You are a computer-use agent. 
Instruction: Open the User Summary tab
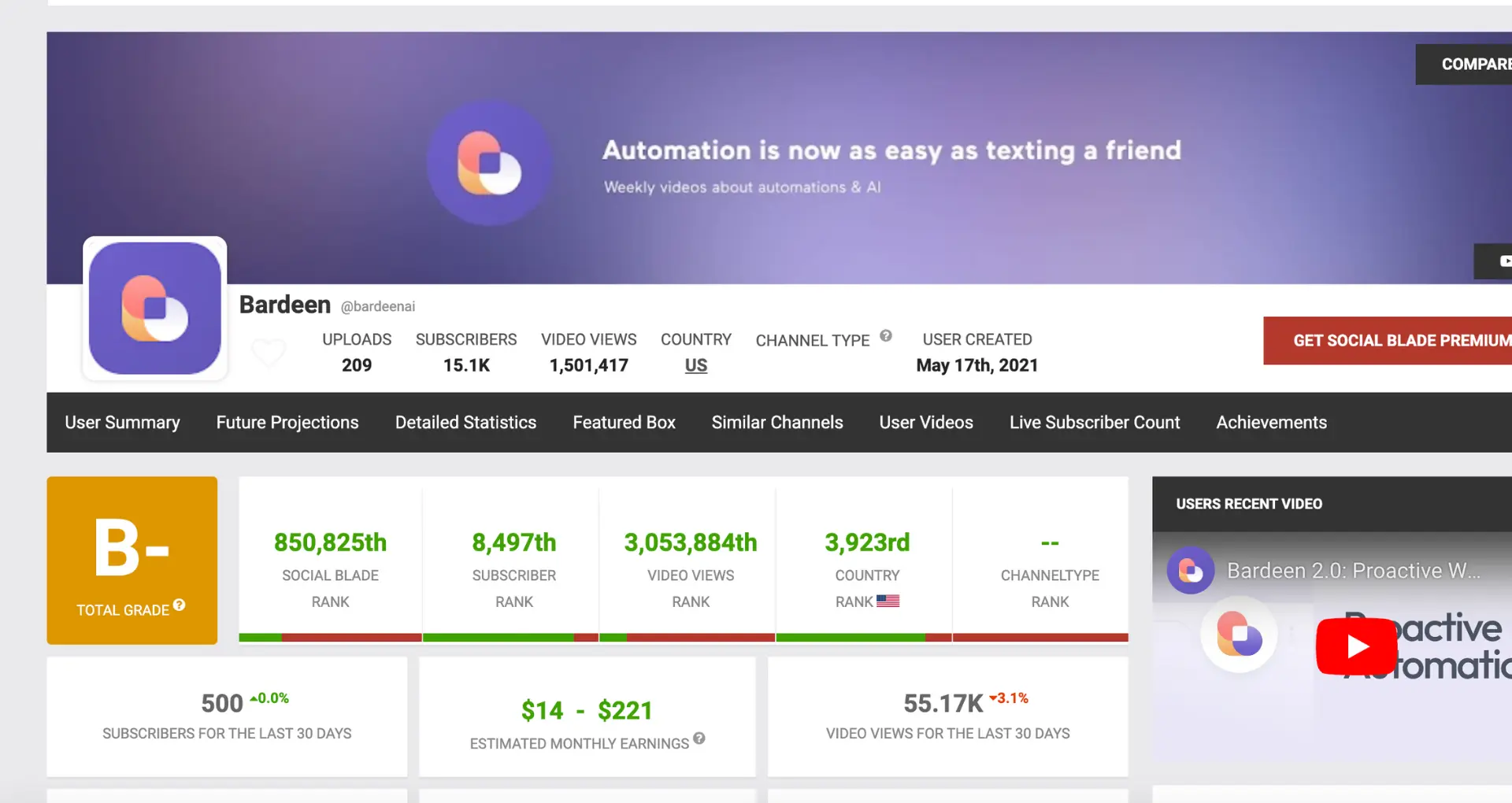[122, 423]
